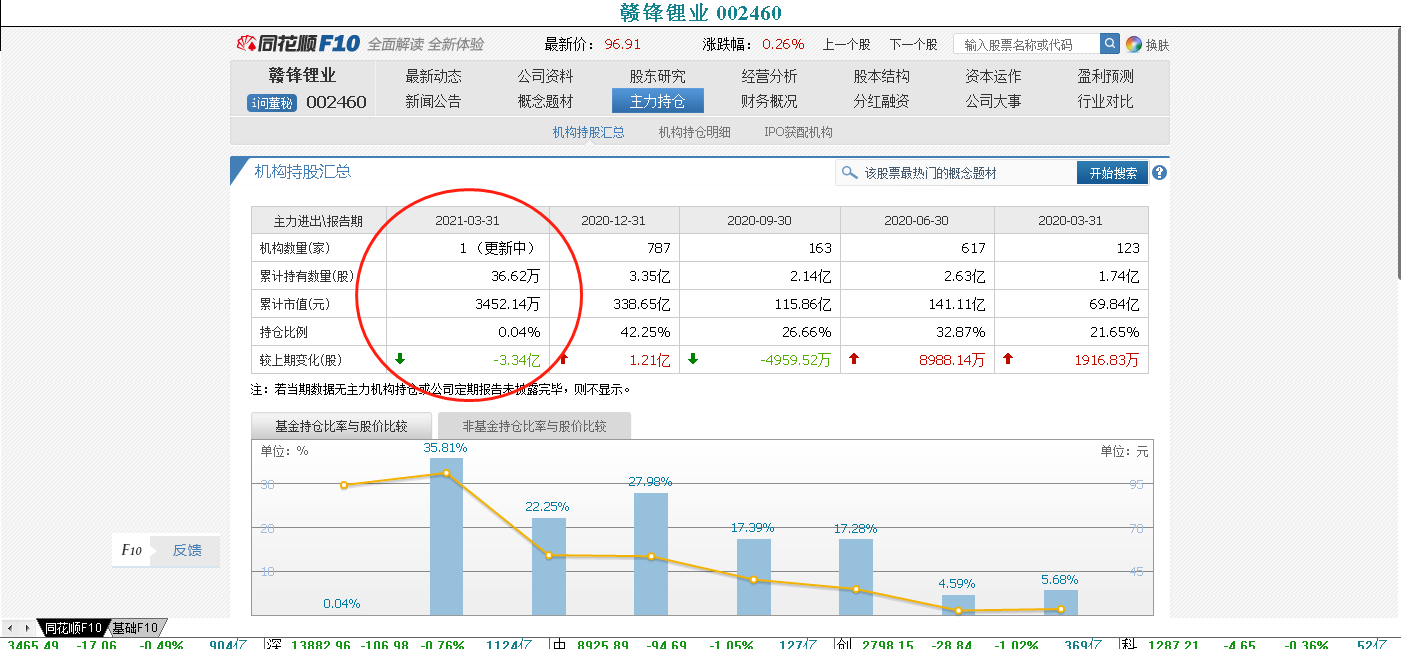
Task: Open the 行业对比 menu
Action: point(1105,101)
